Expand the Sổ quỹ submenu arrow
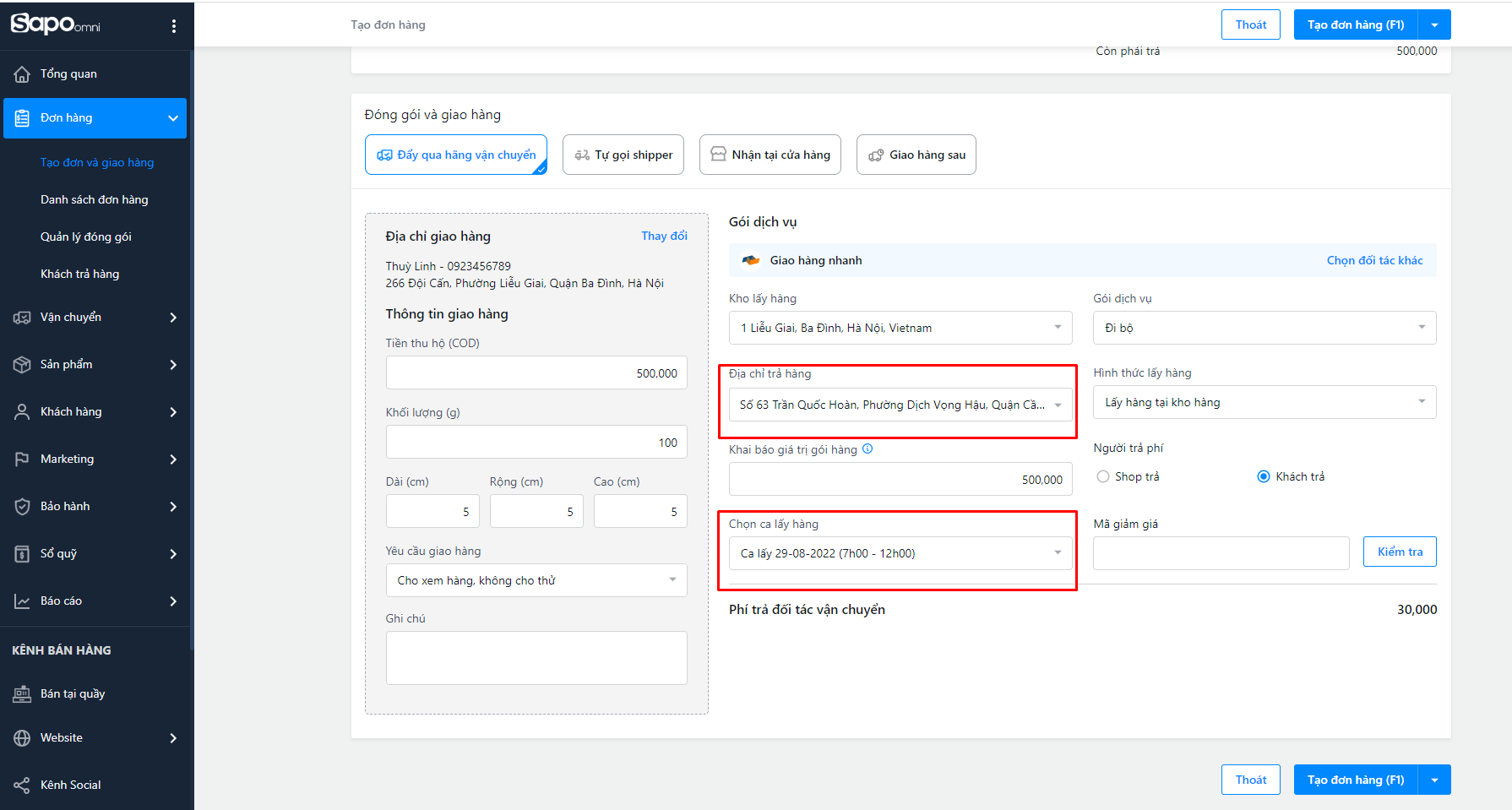The width and height of the screenshot is (1512, 810). coord(173,554)
